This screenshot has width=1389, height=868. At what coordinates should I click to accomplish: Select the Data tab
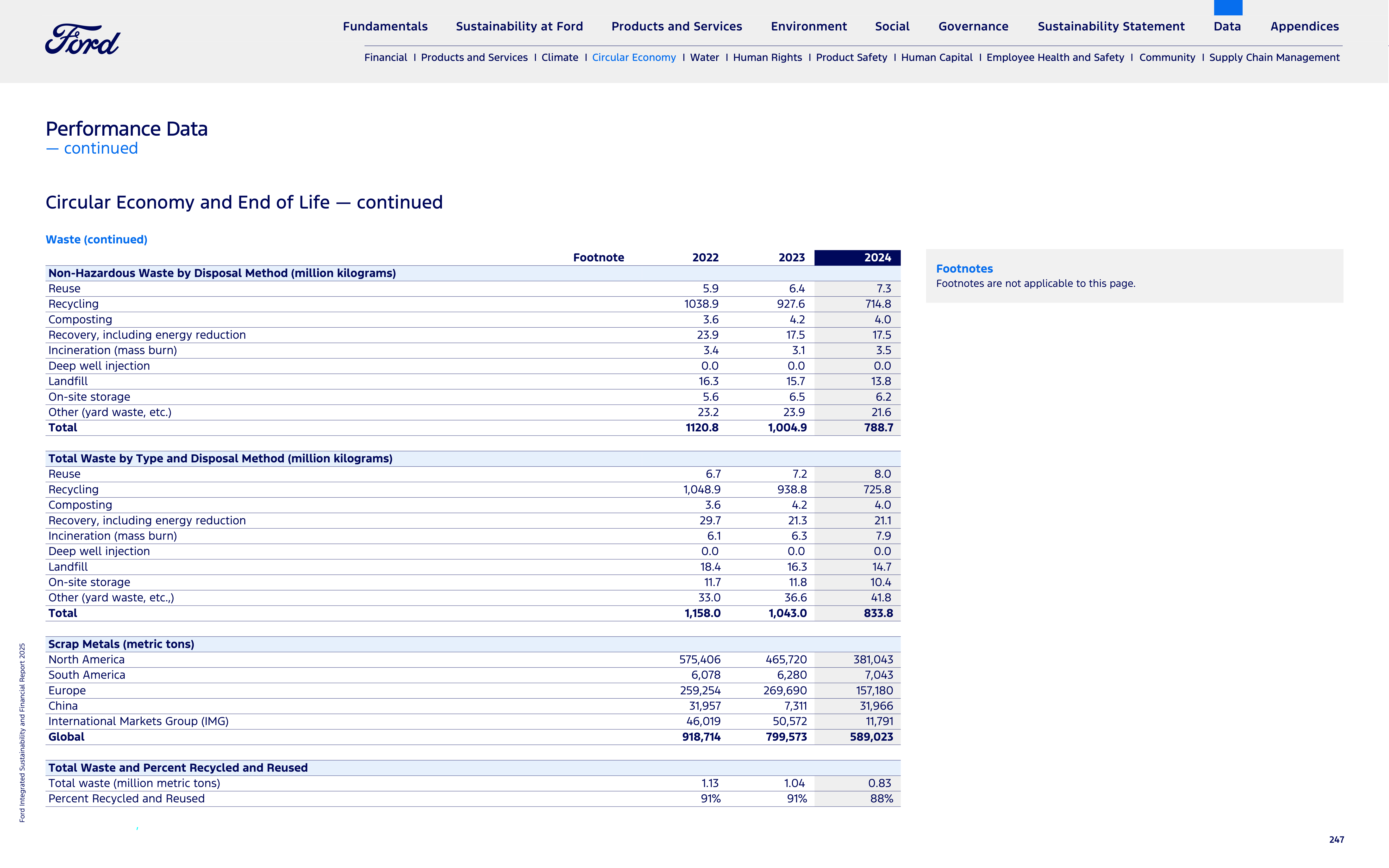coord(1227,26)
